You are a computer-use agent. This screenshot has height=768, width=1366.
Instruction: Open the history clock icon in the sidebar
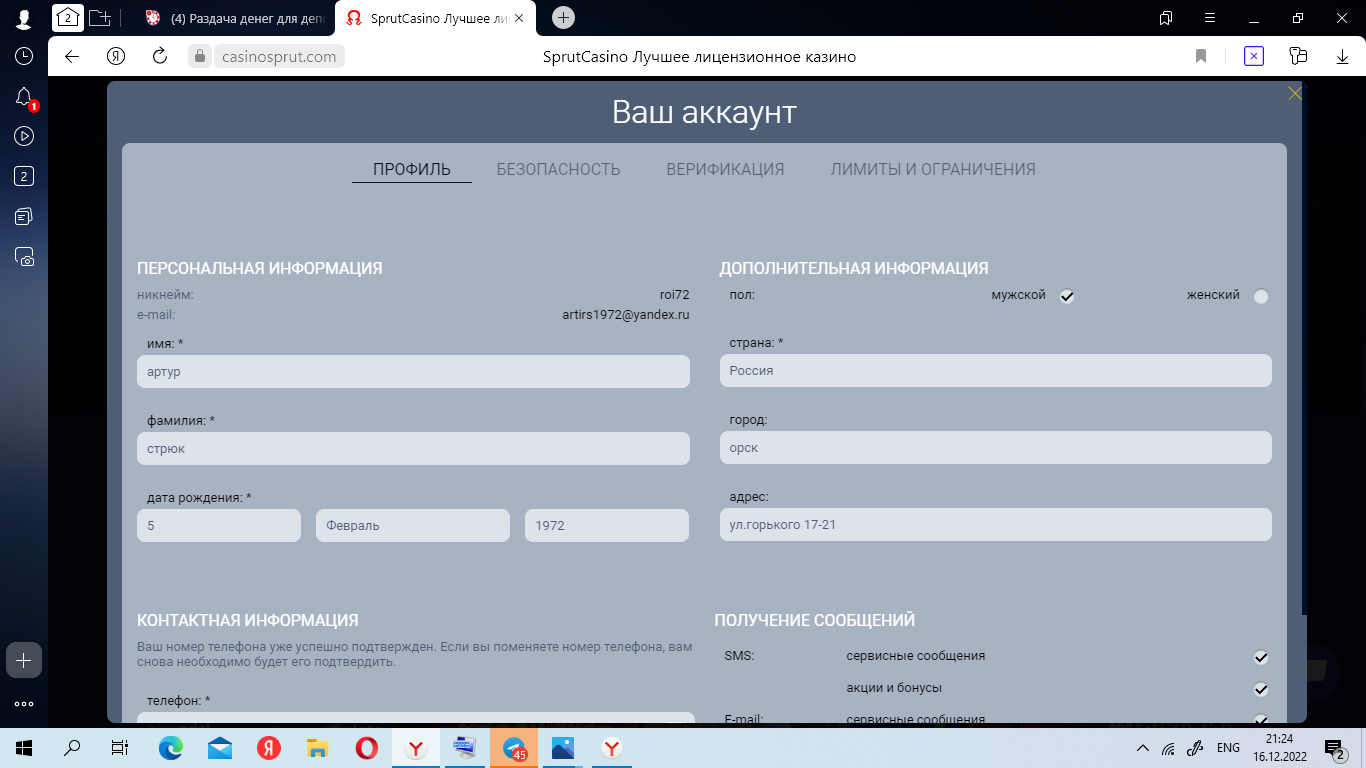coord(24,57)
